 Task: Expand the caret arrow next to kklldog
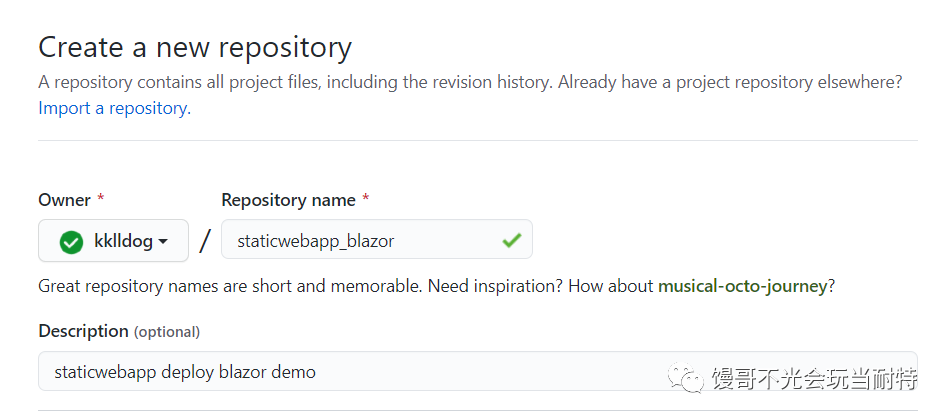(163, 242)
